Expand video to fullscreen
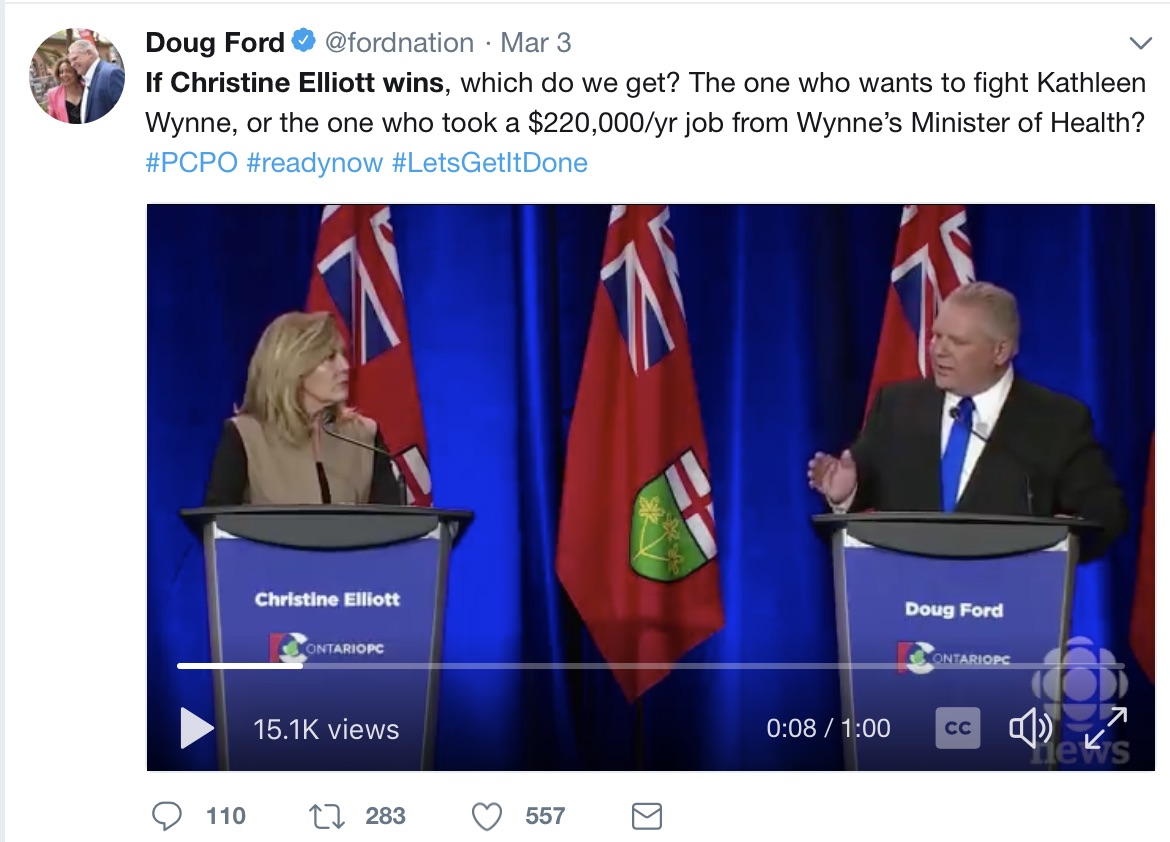Viewport: 1170px width, 842px height. 1106,728
